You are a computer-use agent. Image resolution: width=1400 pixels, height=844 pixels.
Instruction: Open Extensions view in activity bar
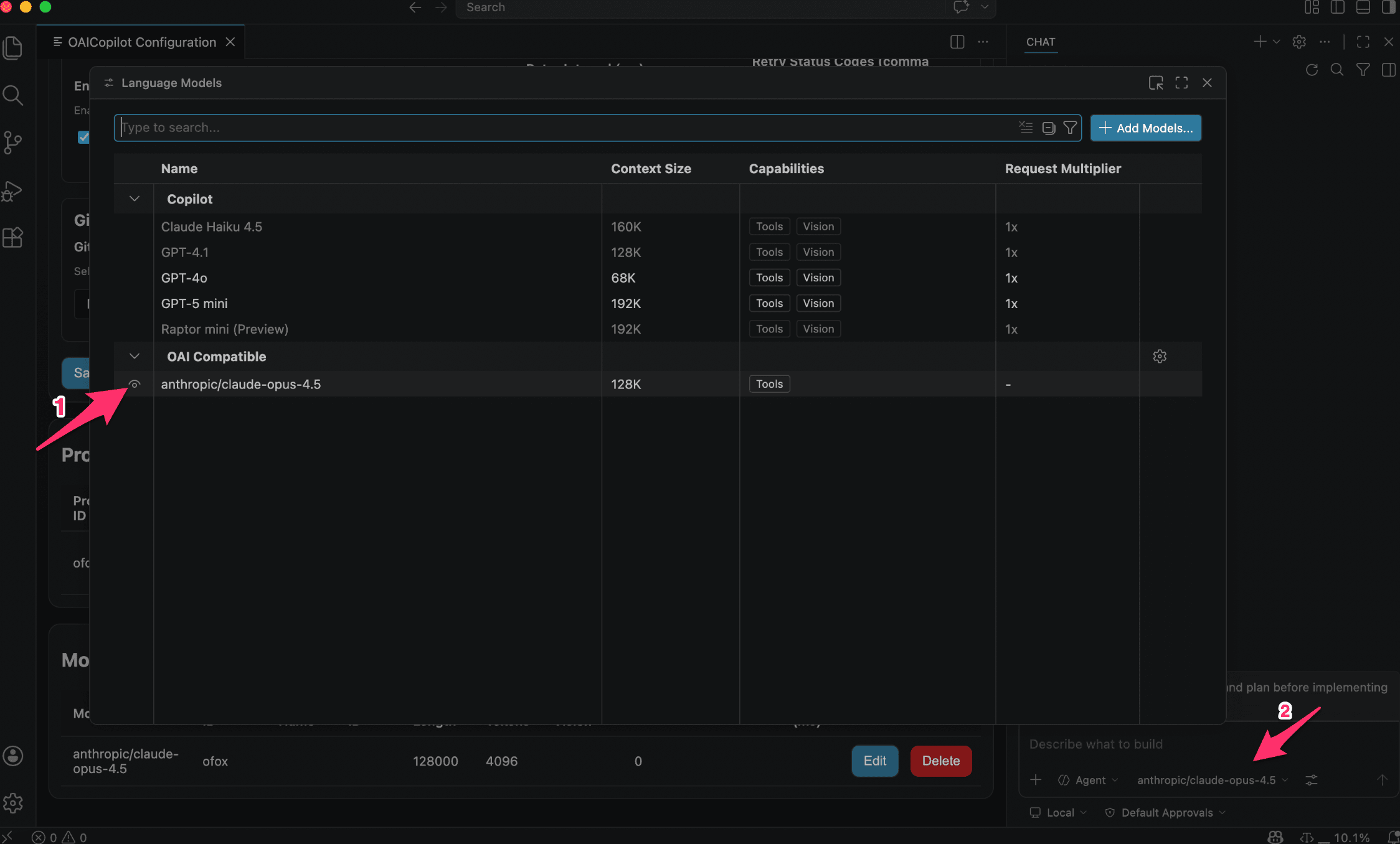click(x=13, y=237)
